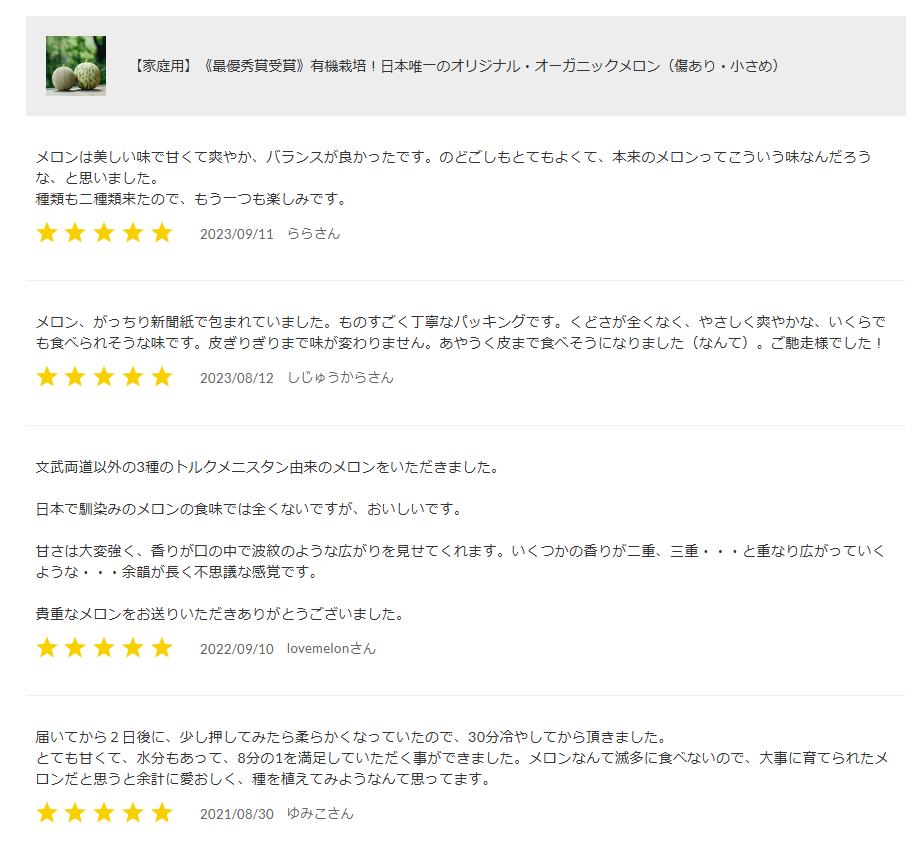The height and width of the screenshot is (841, 919).
Task: Select reviewer name ららさん
Action: [313, 234]
